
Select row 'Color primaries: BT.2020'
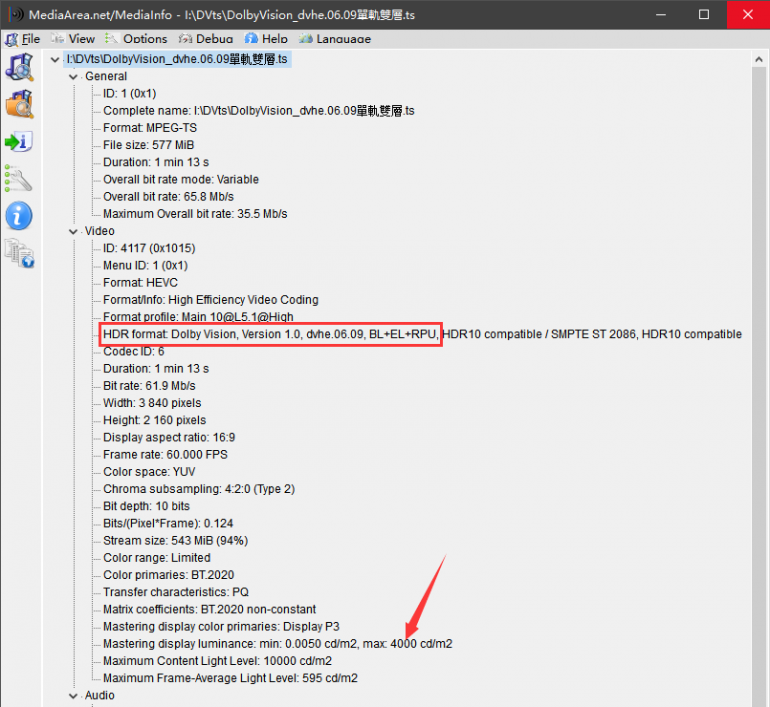click(x=168, y=575)
